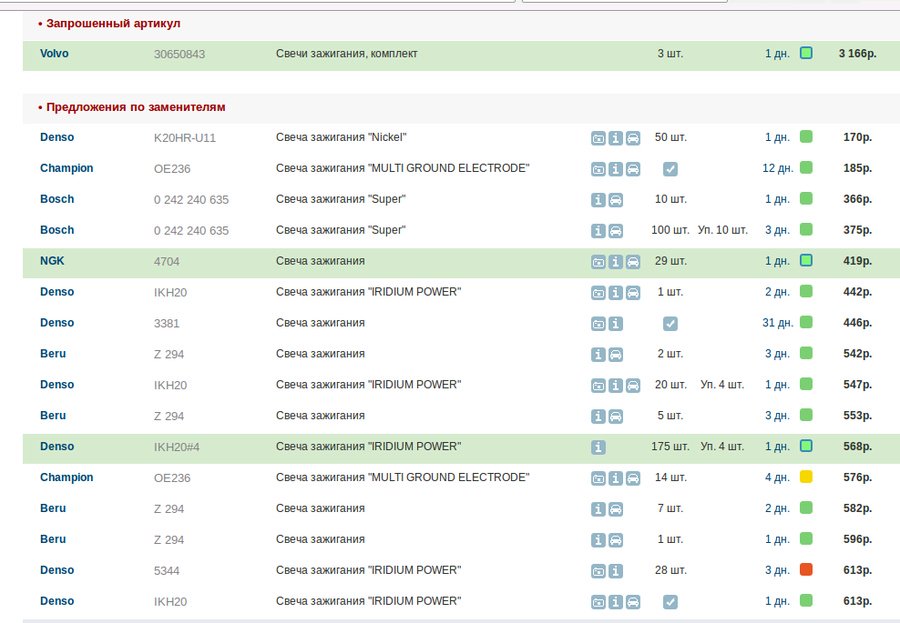Click article number 30650843

point(179,54)
